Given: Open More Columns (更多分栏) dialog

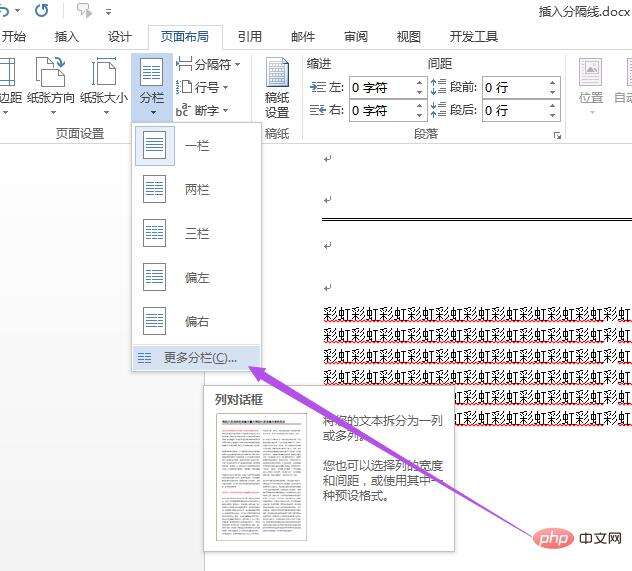Looking at the screenshot, I should pos(196,357).
